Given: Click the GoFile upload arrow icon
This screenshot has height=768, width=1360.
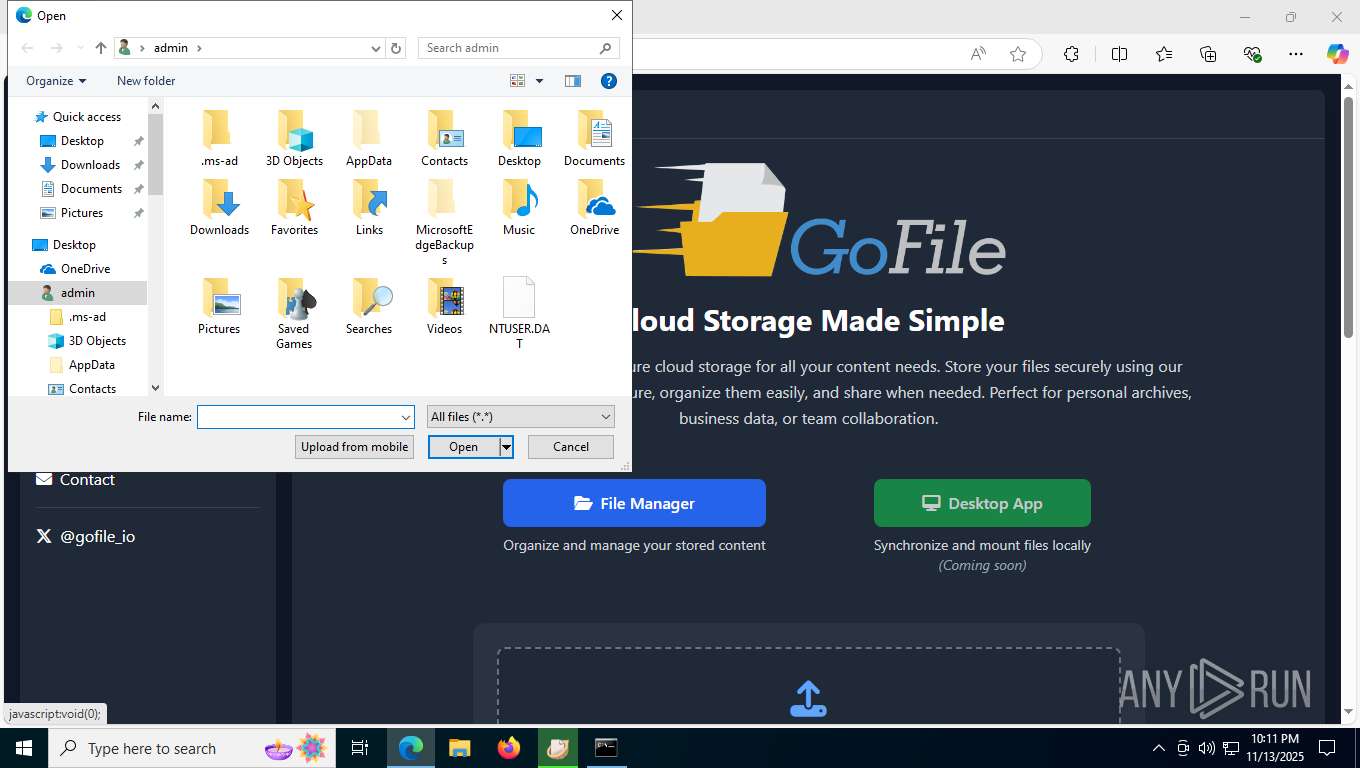Looking at the screenshot, I should point(808,699).
